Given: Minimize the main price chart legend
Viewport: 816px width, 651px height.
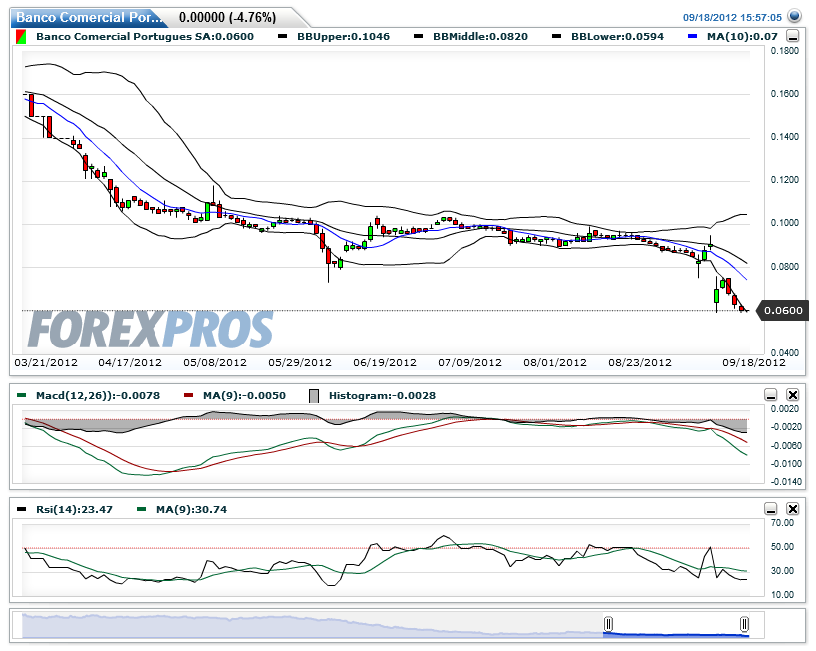Looking at the screenshot, I should pyautogui.click(x=793, y=36).
